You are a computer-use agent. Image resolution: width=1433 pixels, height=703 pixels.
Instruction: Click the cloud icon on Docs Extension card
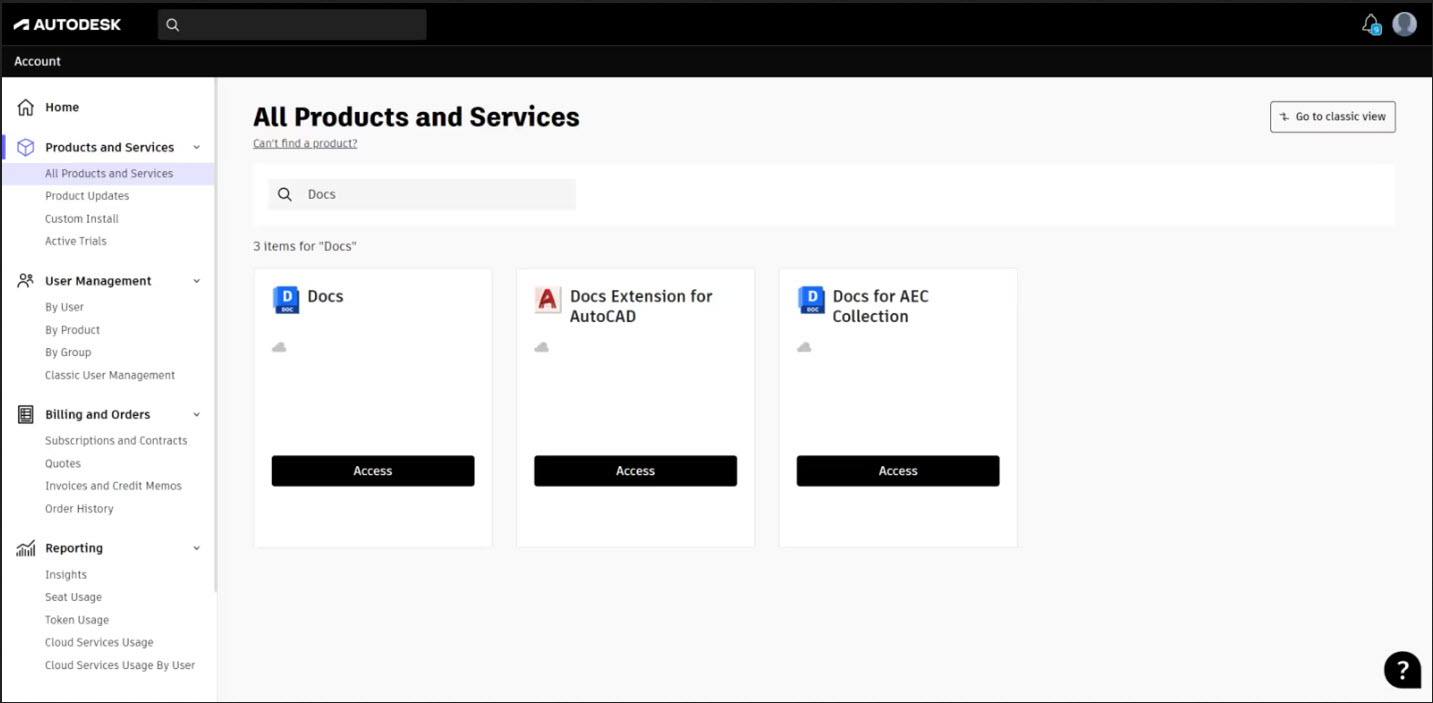coord(541,347)
